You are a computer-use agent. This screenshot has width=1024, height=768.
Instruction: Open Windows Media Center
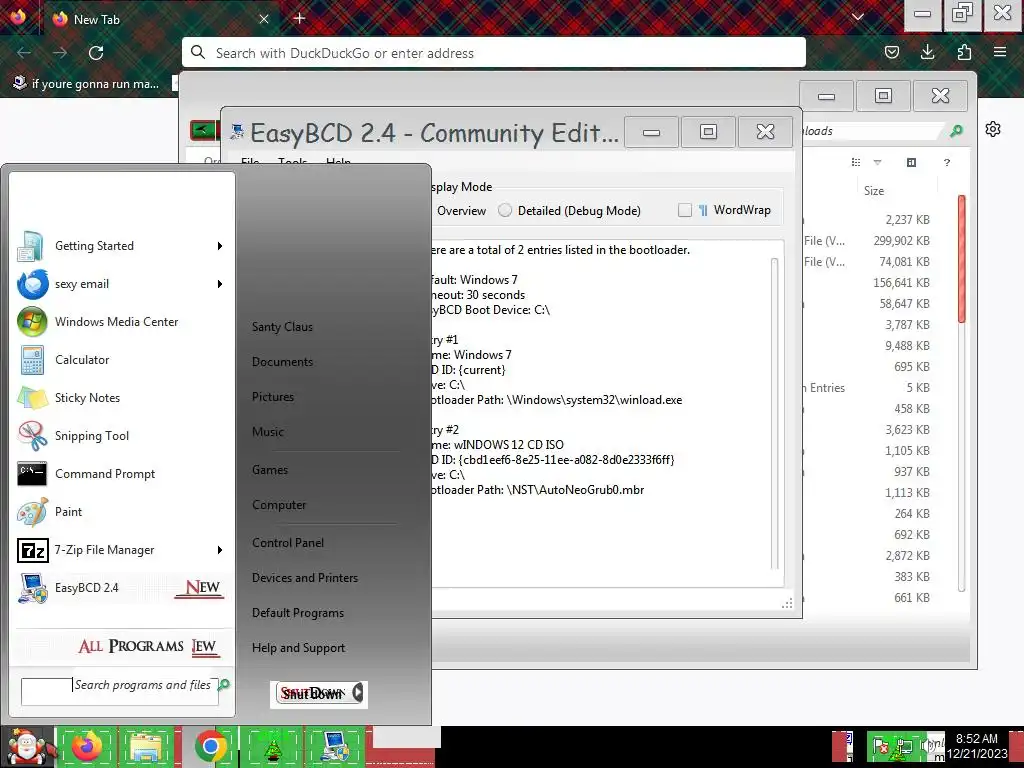click(x=121, y=322)
